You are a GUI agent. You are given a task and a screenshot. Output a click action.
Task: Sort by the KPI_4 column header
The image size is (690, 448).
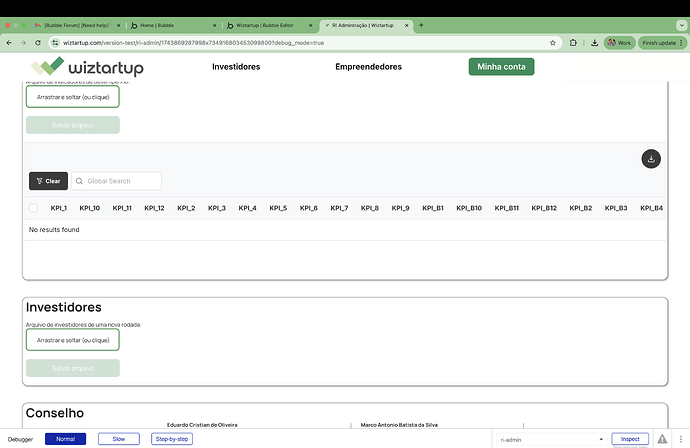(247, 208)
